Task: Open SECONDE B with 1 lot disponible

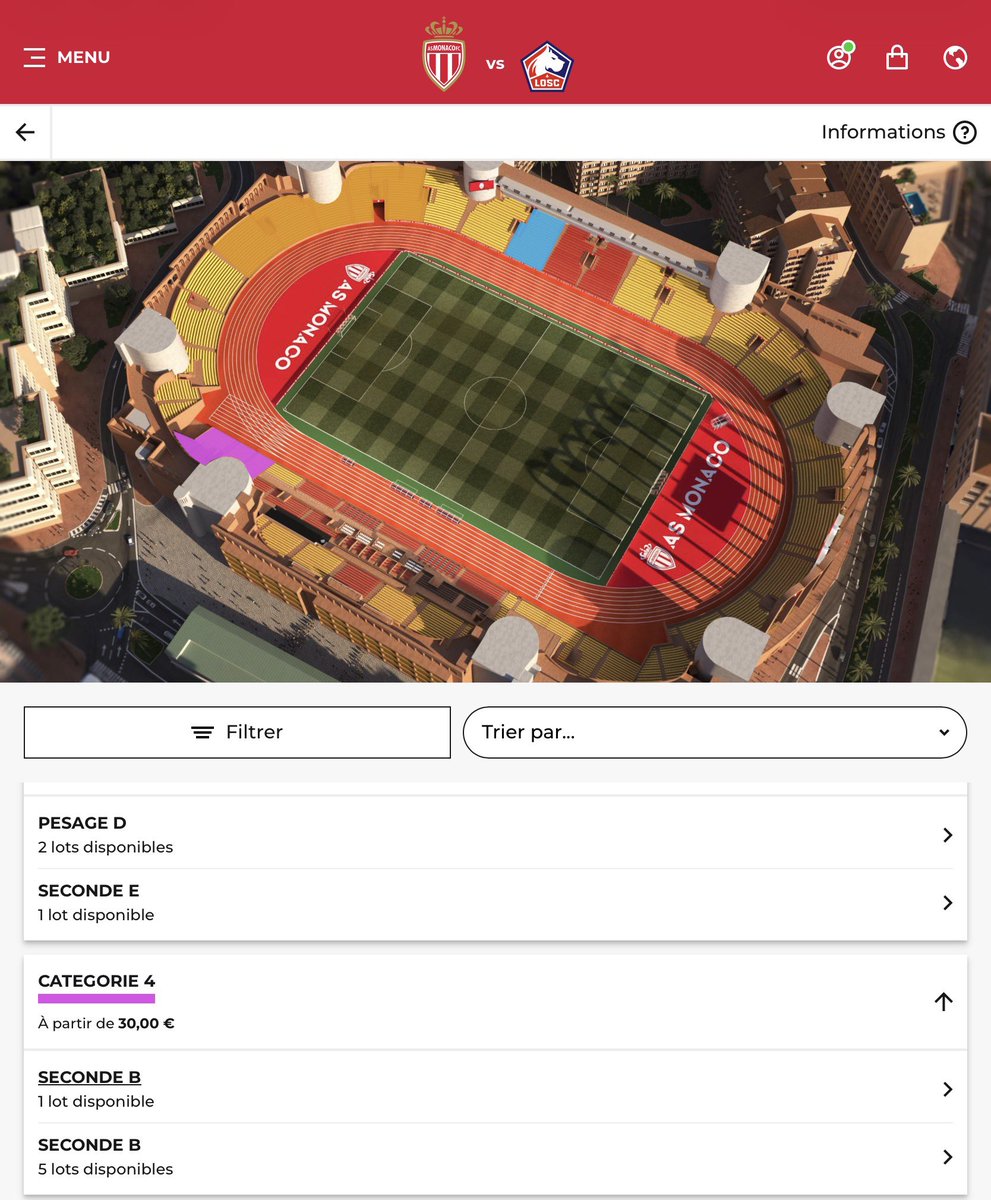Action: [495, 1089]
